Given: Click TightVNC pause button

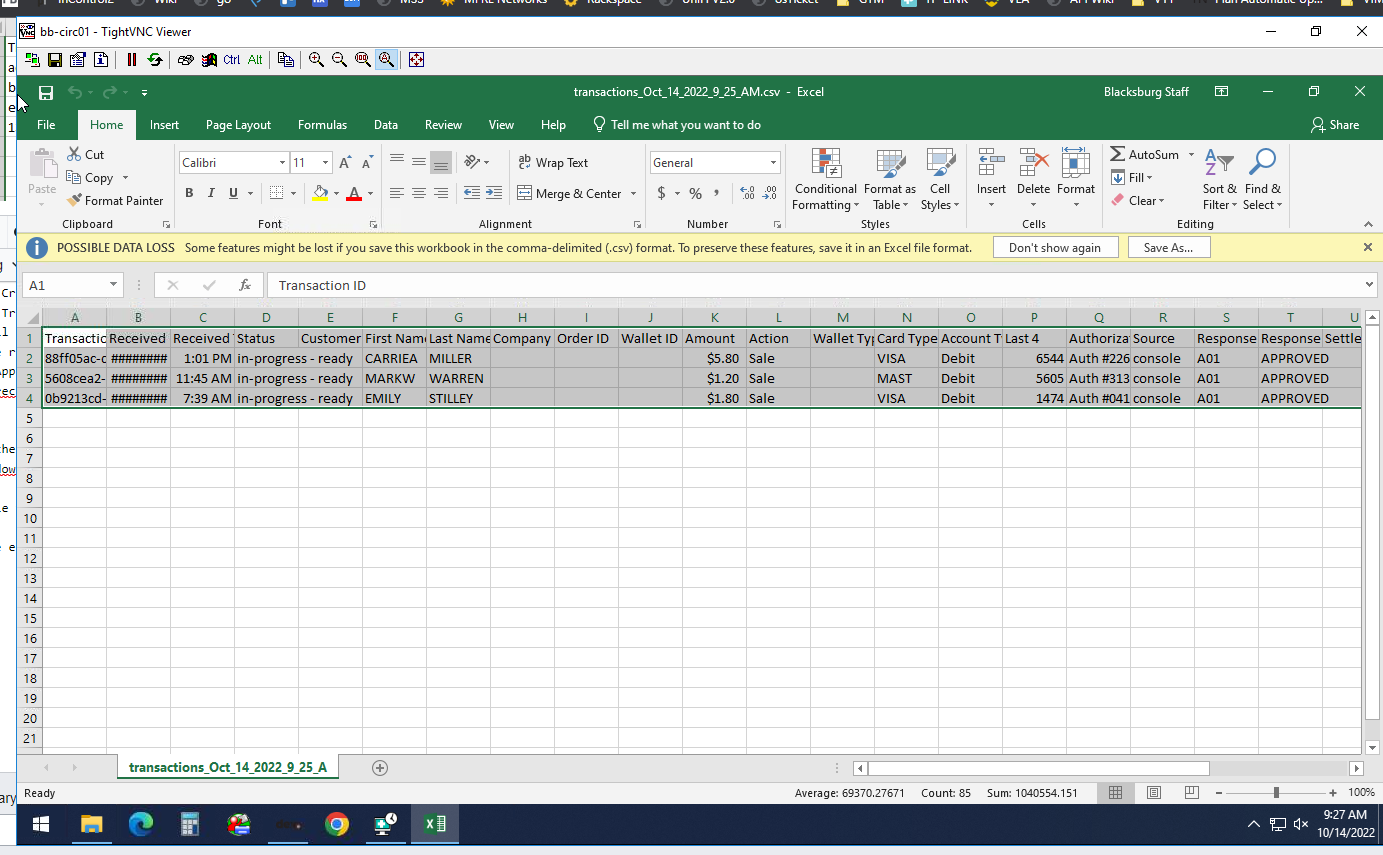Looking at the screenshot, I should 132,60.
